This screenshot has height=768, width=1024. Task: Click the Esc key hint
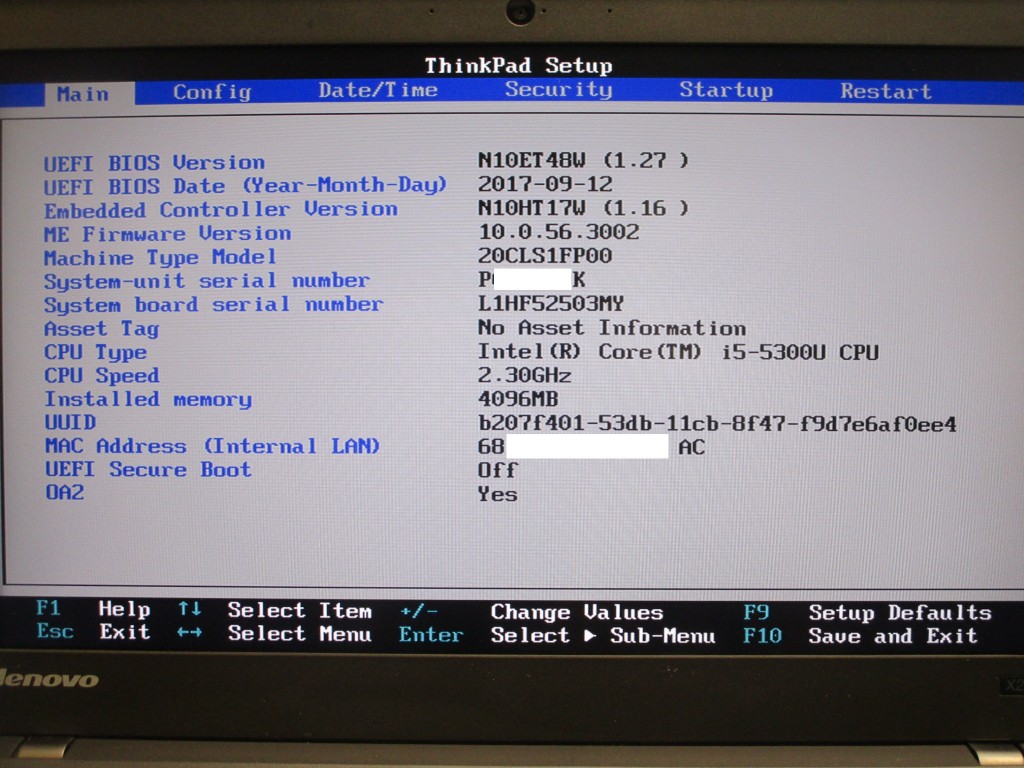click(55, 632)
